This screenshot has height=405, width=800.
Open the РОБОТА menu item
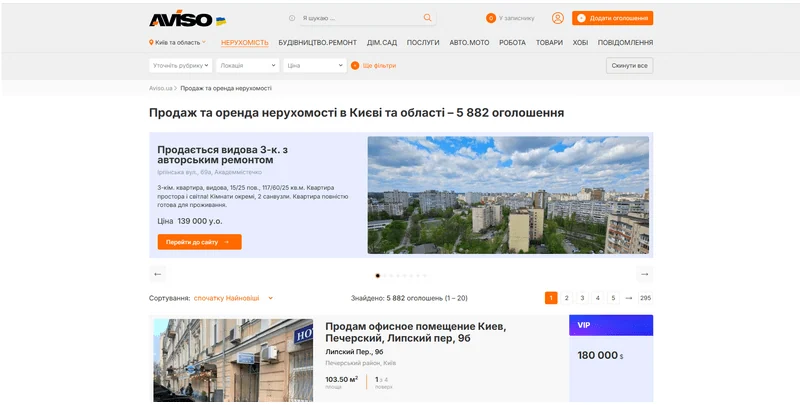tap(512, 43)
